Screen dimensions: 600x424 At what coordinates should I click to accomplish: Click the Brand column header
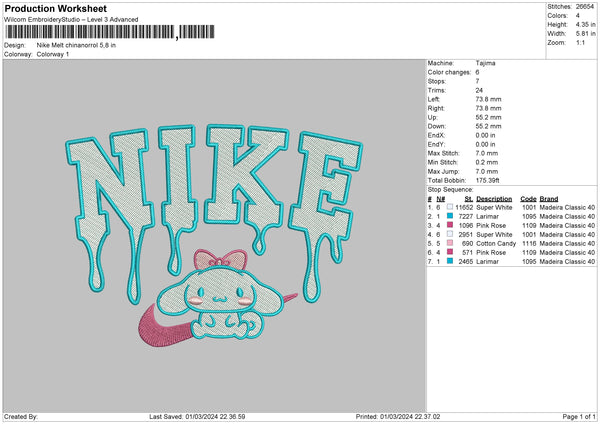tap(549, 199)
